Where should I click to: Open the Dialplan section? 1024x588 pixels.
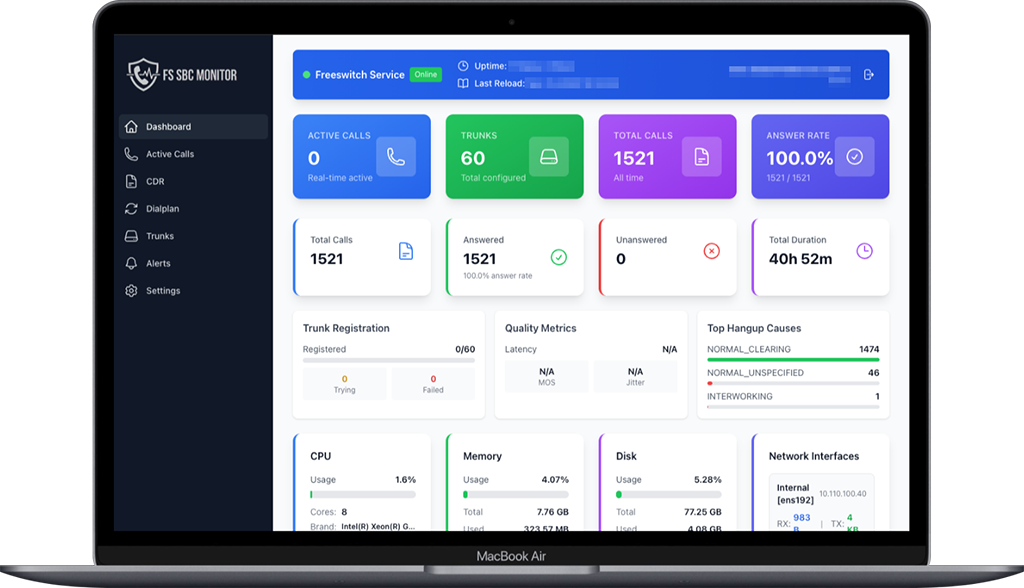coord(162,209)
